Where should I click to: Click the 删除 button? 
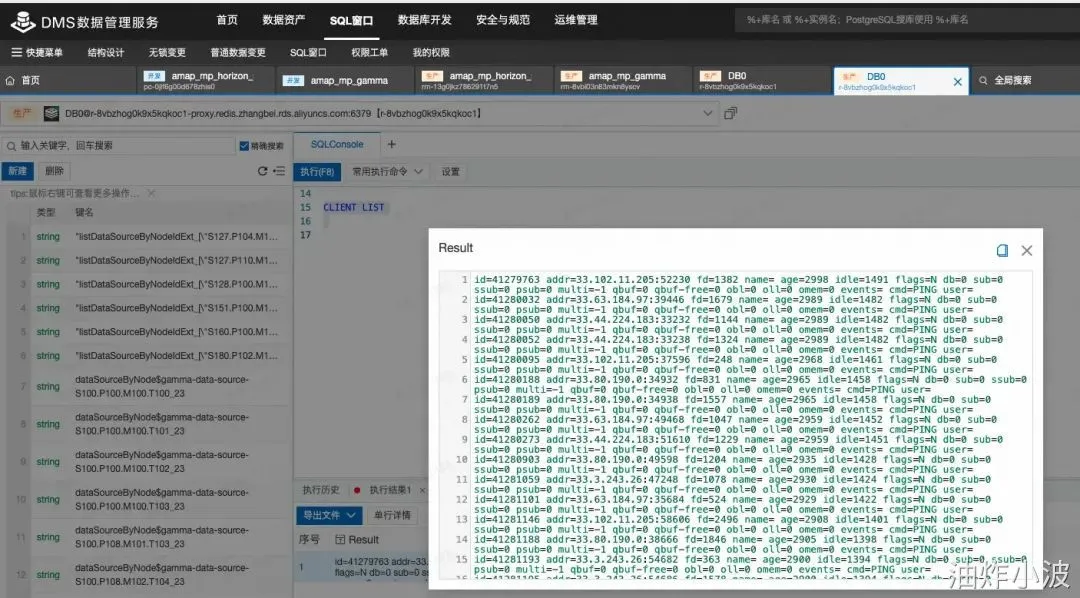click(54, 171)
